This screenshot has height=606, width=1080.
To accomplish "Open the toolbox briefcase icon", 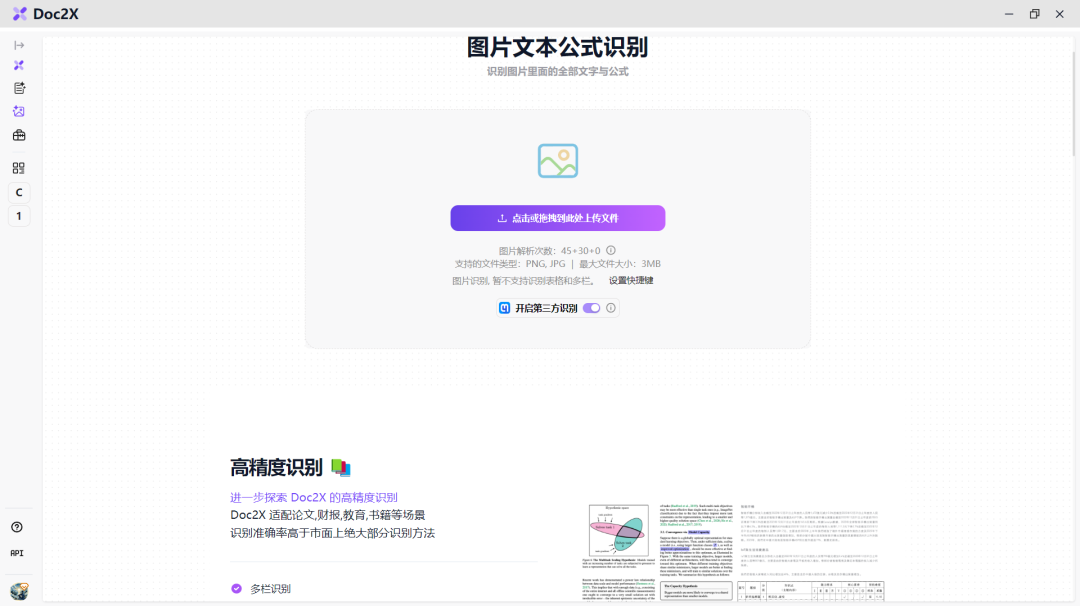I will 19,135.
